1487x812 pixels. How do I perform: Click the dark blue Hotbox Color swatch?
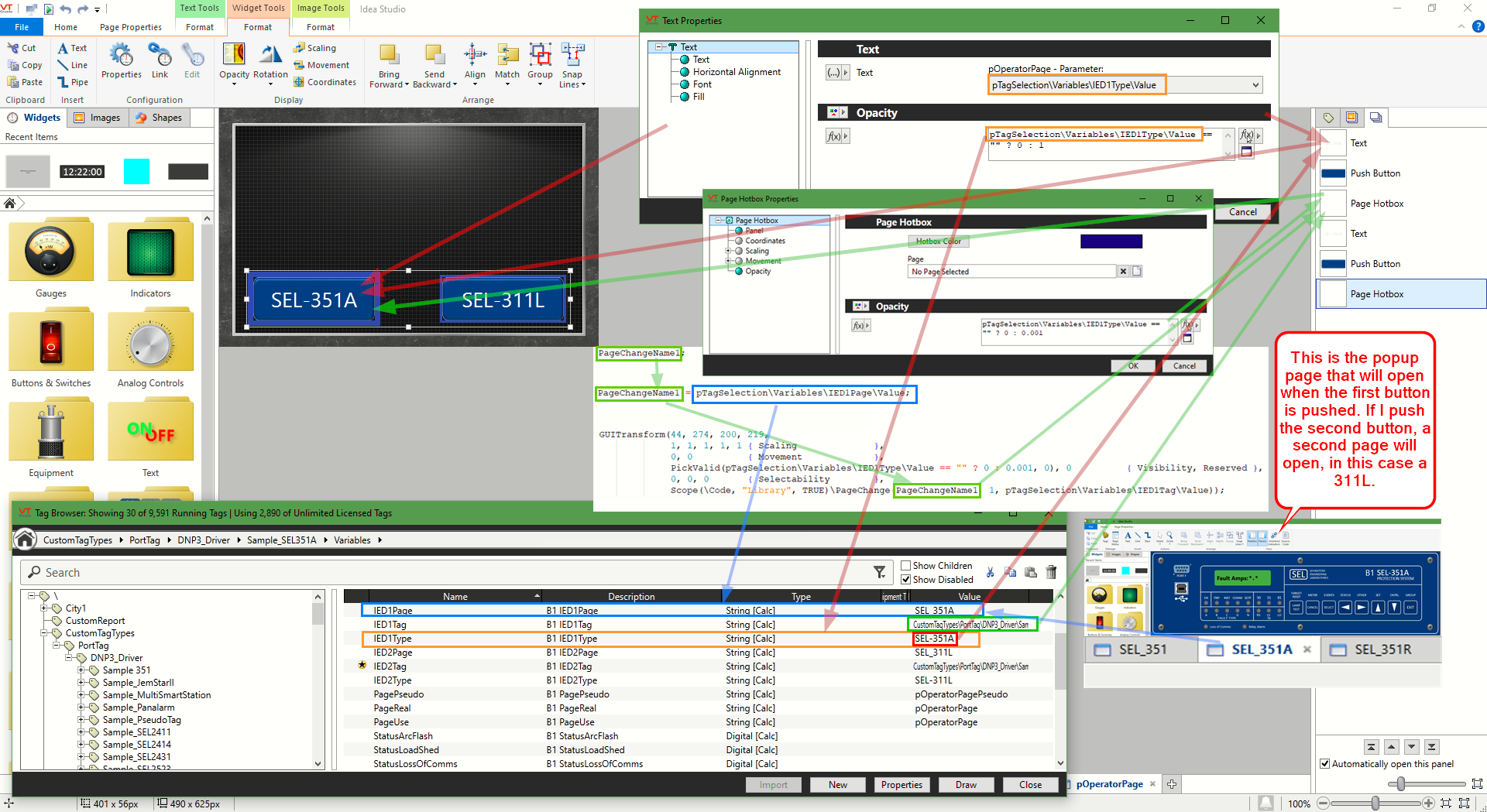1111,242
